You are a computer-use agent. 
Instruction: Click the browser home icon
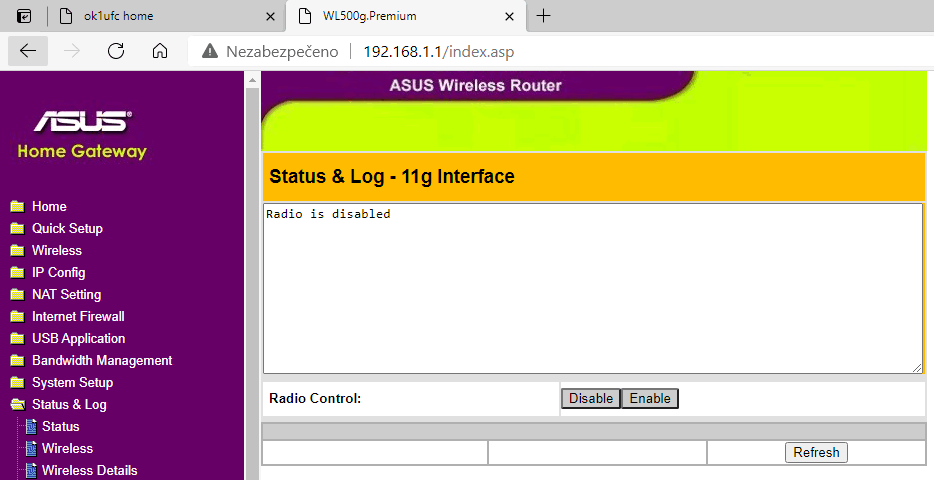pyautogui.click(x=160, y=51)
